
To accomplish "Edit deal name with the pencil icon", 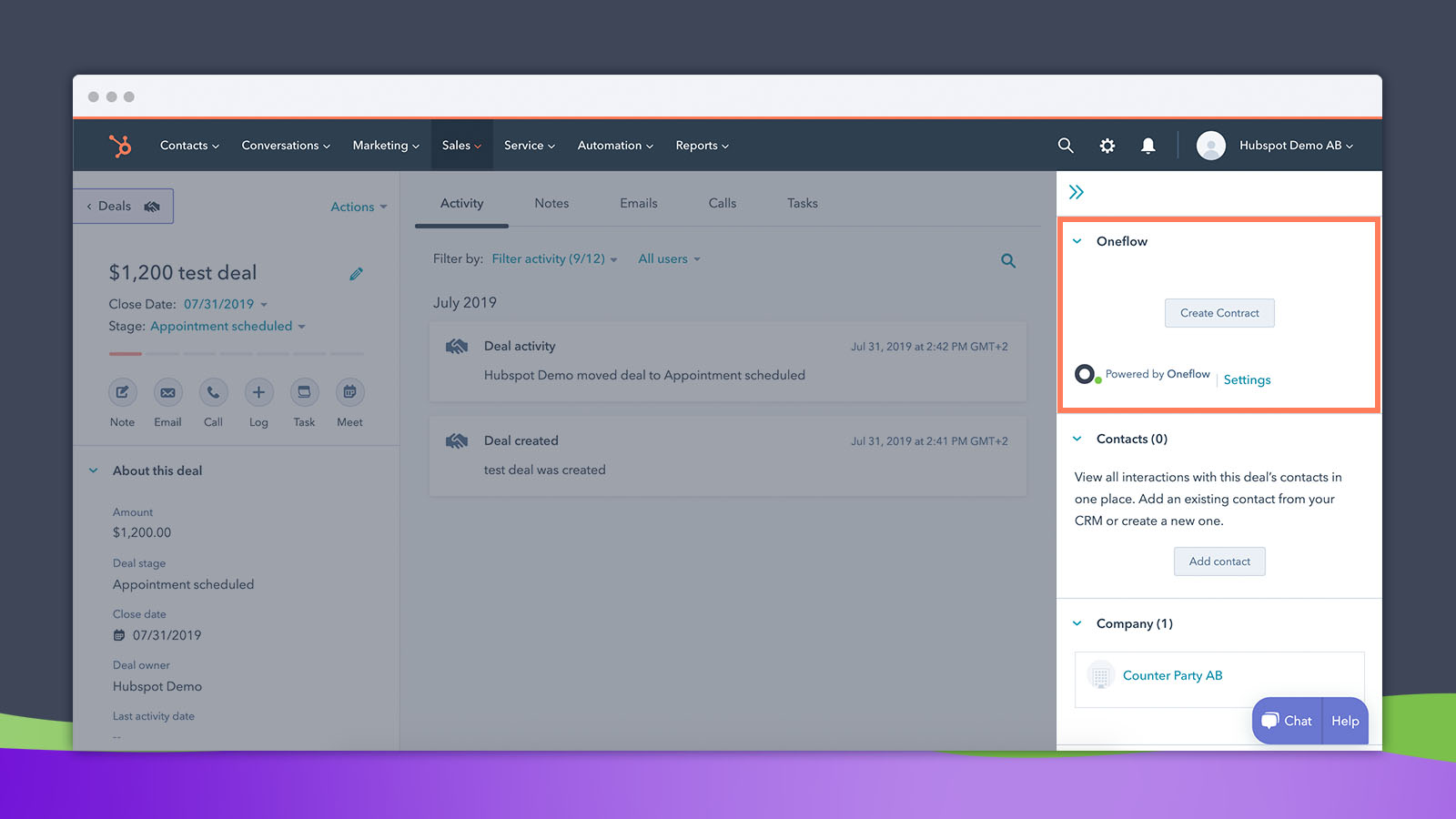I will (356, 273).
